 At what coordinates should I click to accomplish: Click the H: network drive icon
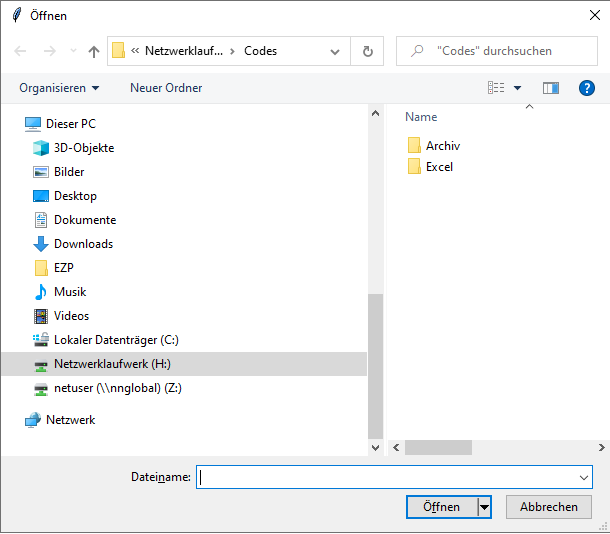[x=41, y=365]
